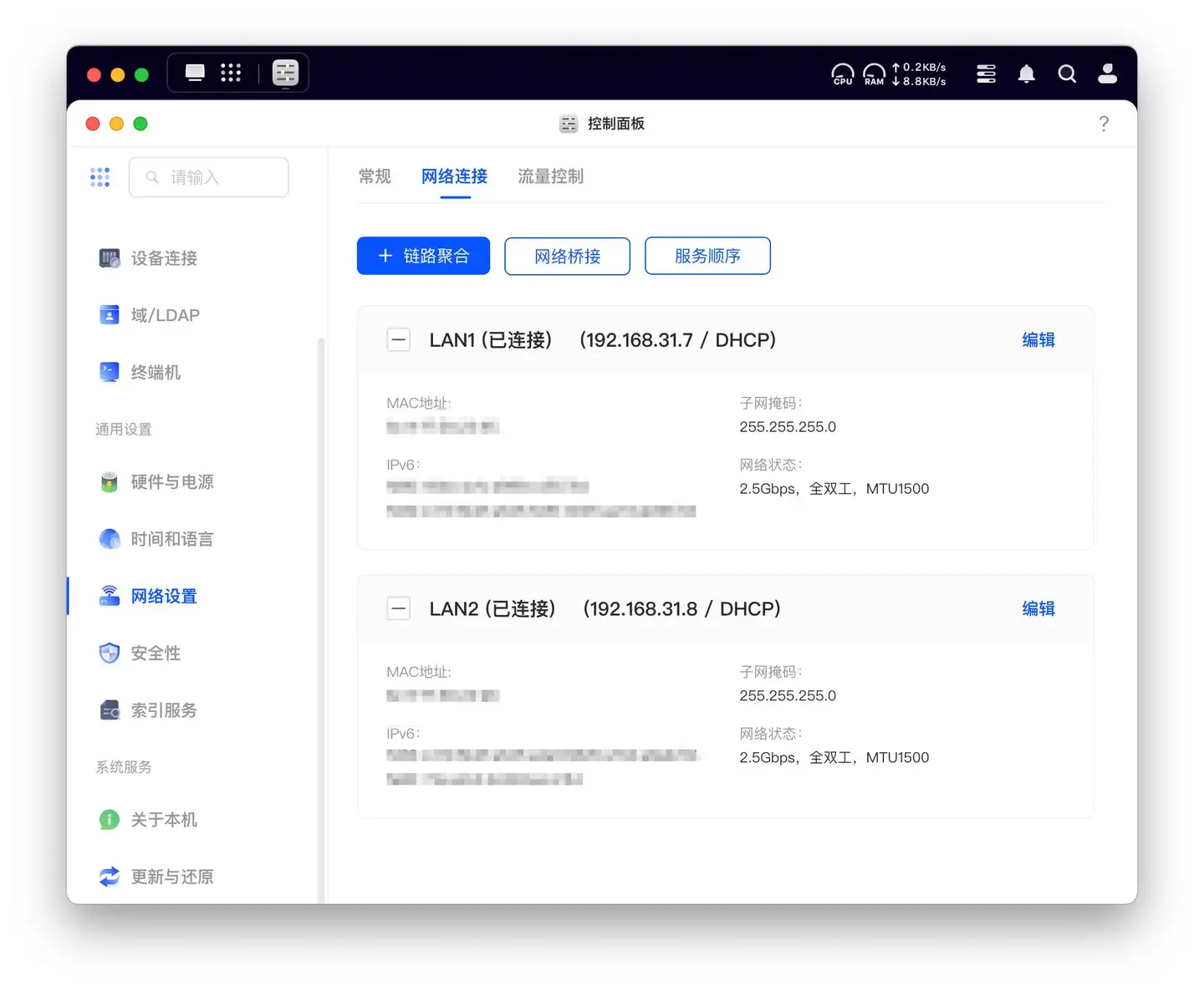This screenshot has height=992, width=1204.
Task: Collapse the LAN2 section
Action: [x=399, y=608]
